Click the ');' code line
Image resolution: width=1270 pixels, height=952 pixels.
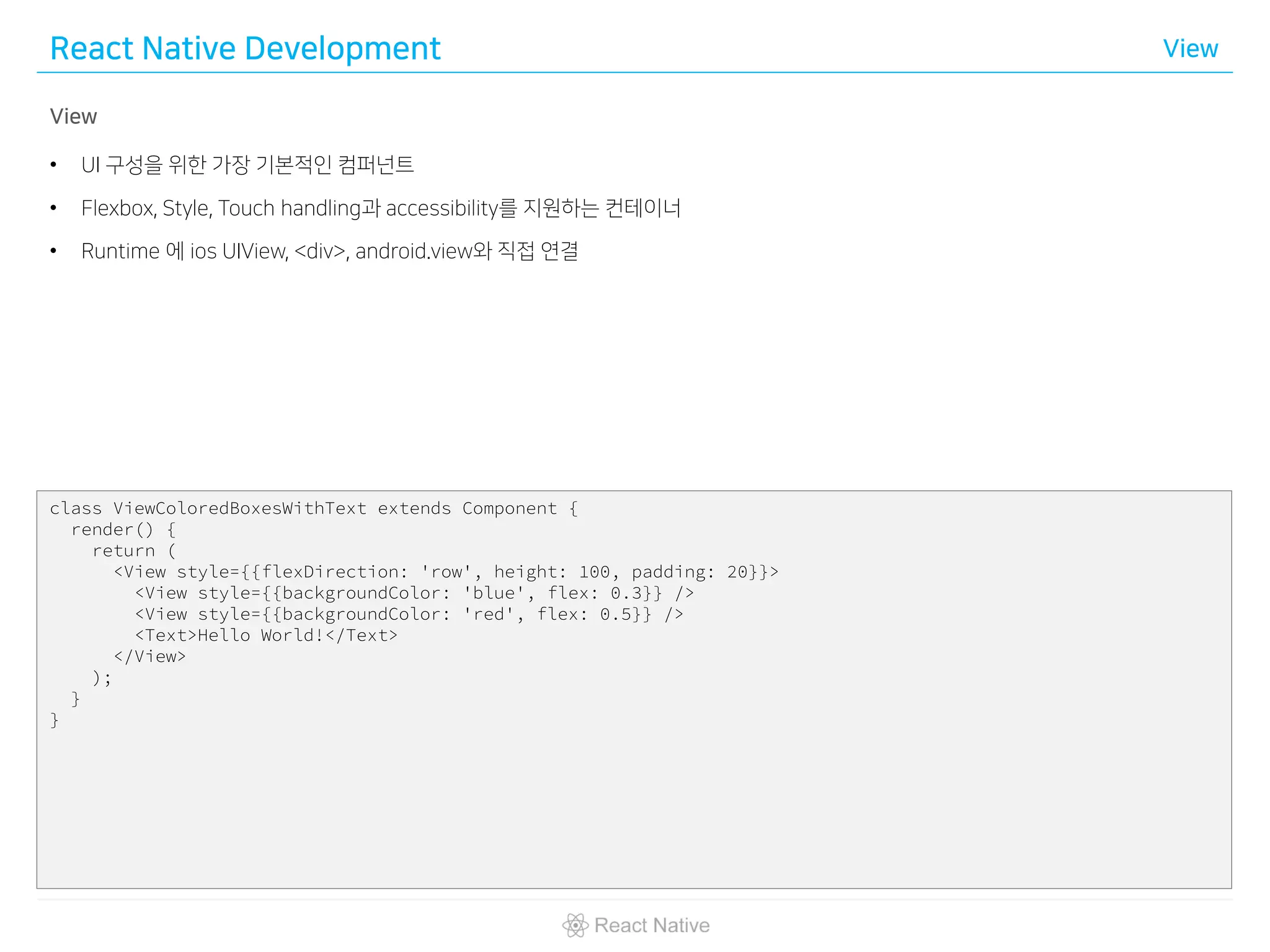point(102,677)
